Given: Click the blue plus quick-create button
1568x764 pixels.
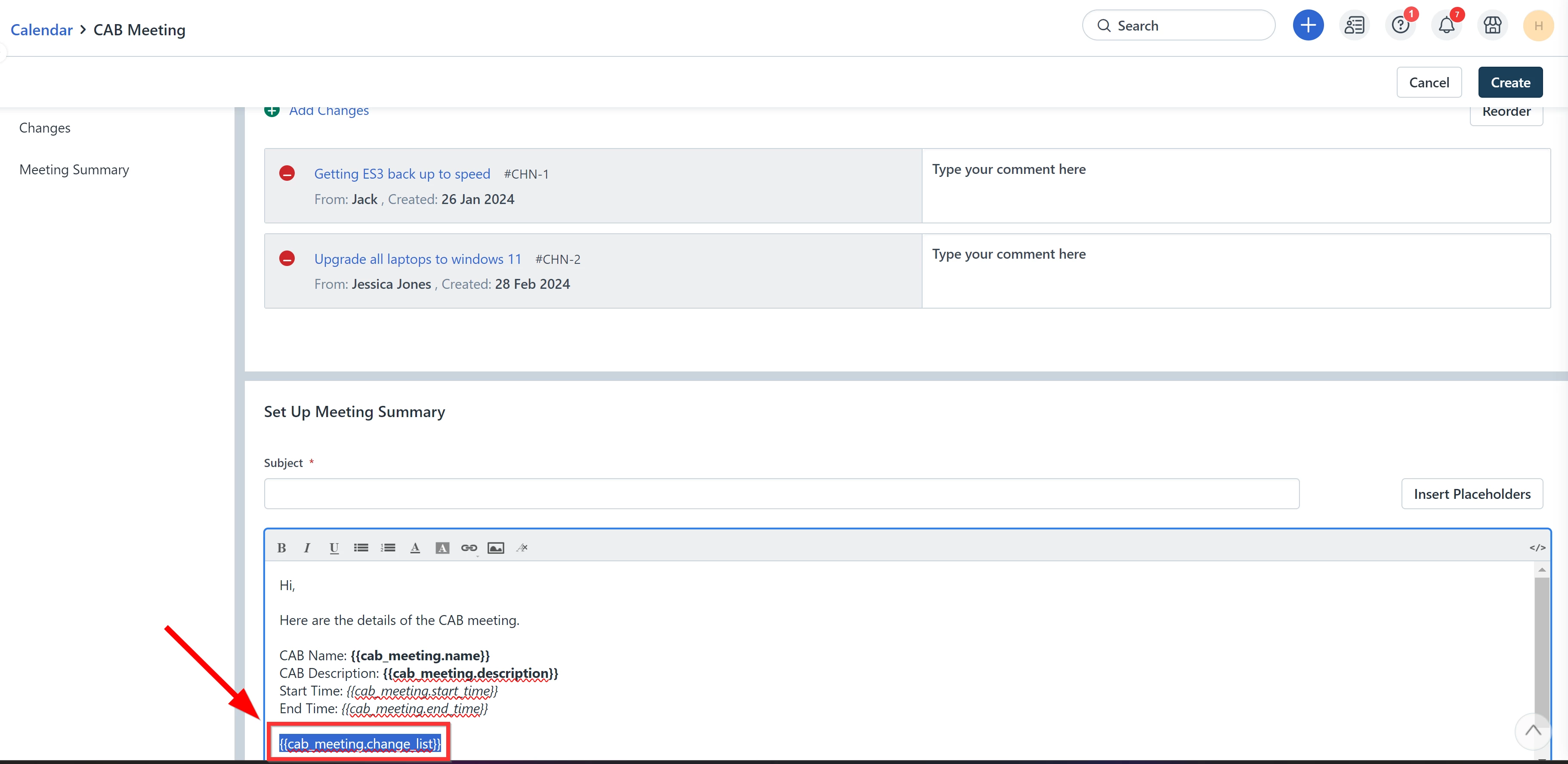Looking at the screenshot, I should click(x=1308, y=25).
